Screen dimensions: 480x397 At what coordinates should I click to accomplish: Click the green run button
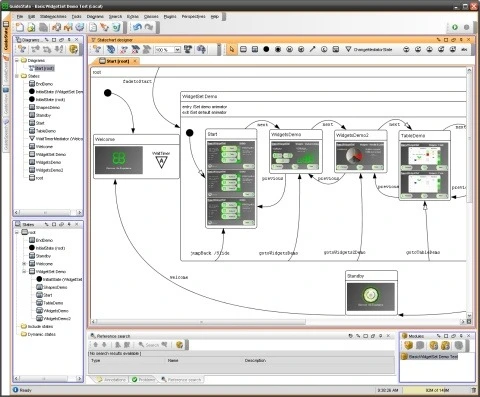point(455,27)
